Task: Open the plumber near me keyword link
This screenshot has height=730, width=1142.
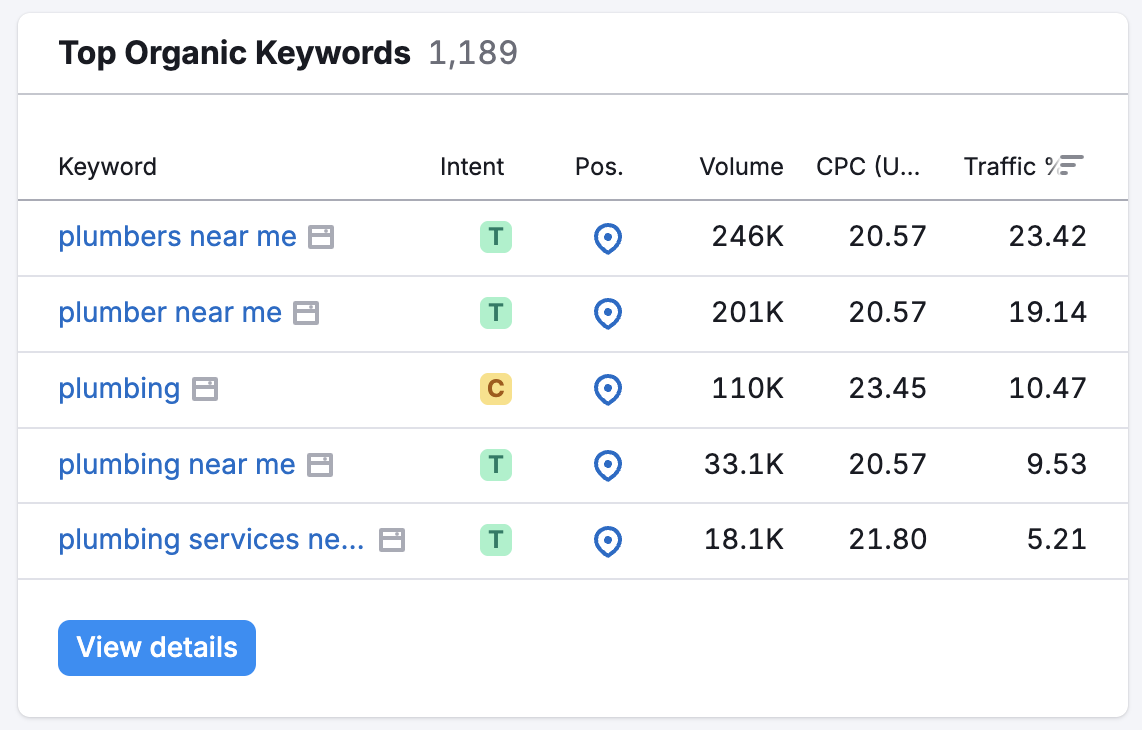Action: (x=170, y=313)
